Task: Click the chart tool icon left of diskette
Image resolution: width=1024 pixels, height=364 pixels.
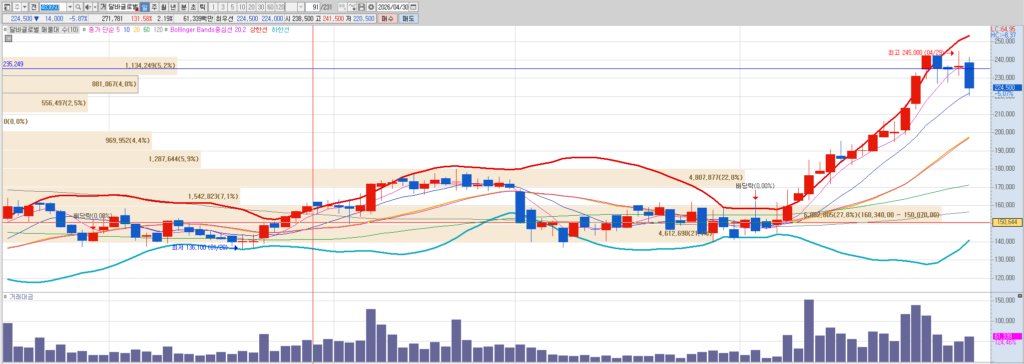Action: coord(351,7)
